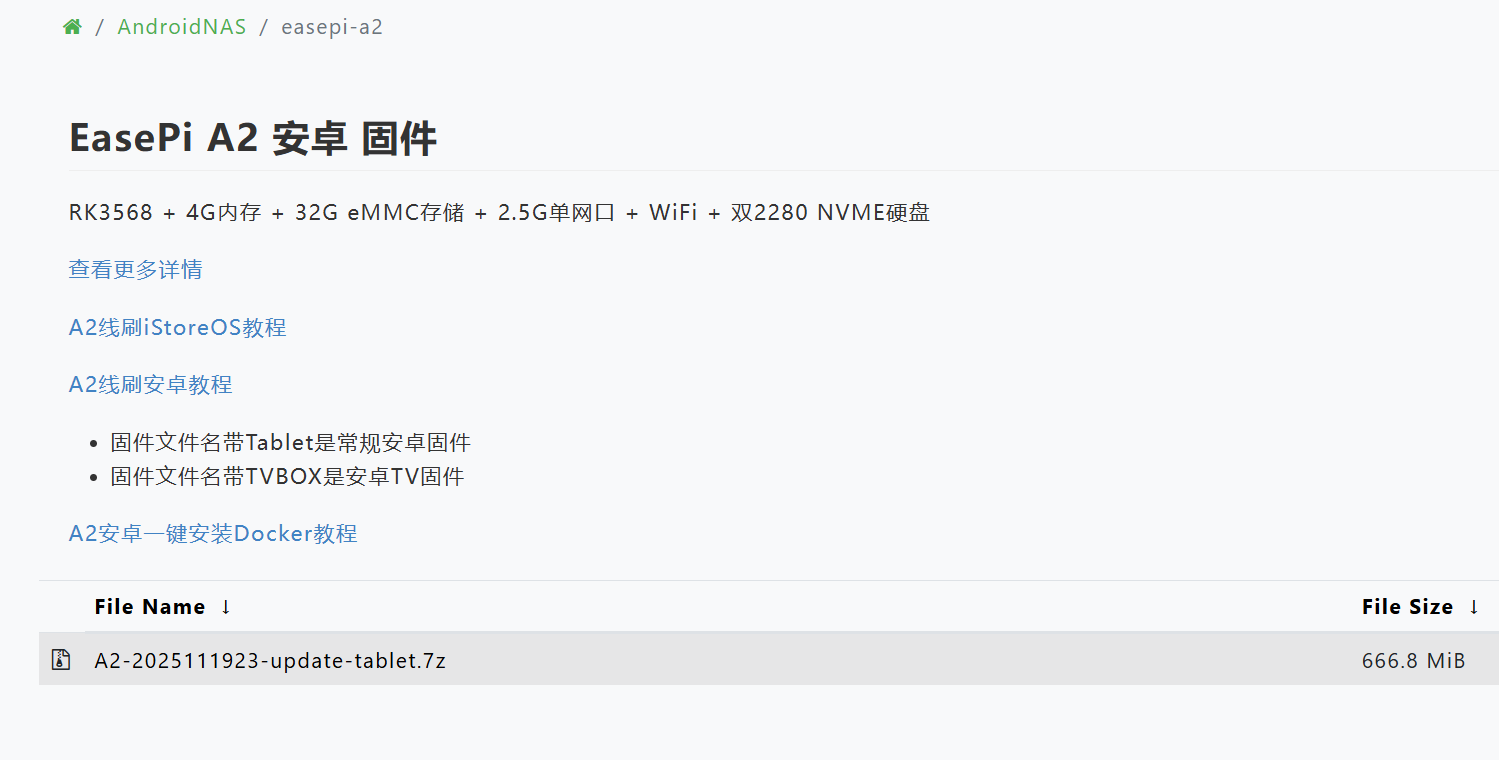
Task: Select the easepi-a2 breadcrumb item
Action: [x=331, y=27]
